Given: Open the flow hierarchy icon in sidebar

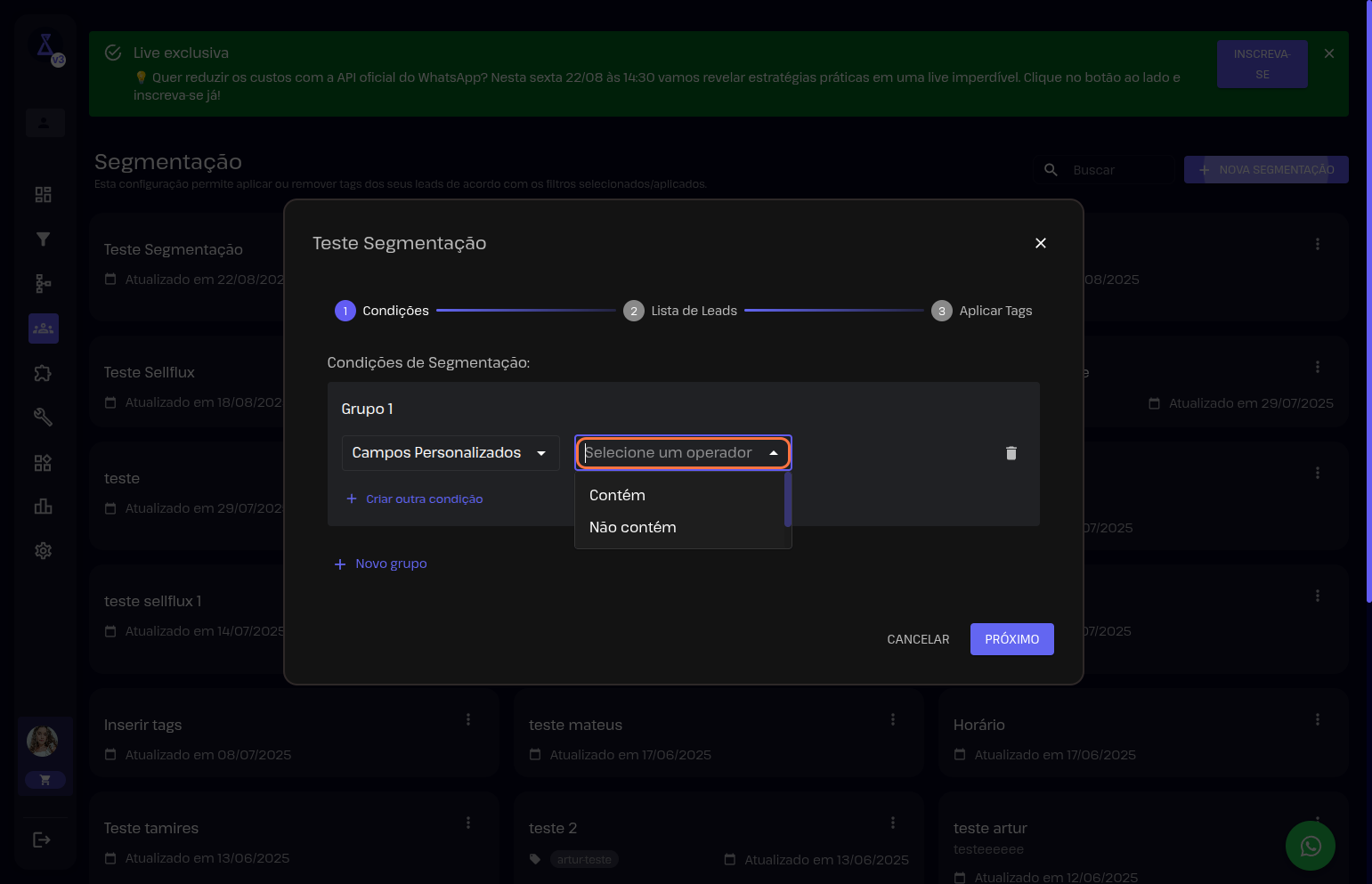Looking at the screenshot, I should point(43,283).
